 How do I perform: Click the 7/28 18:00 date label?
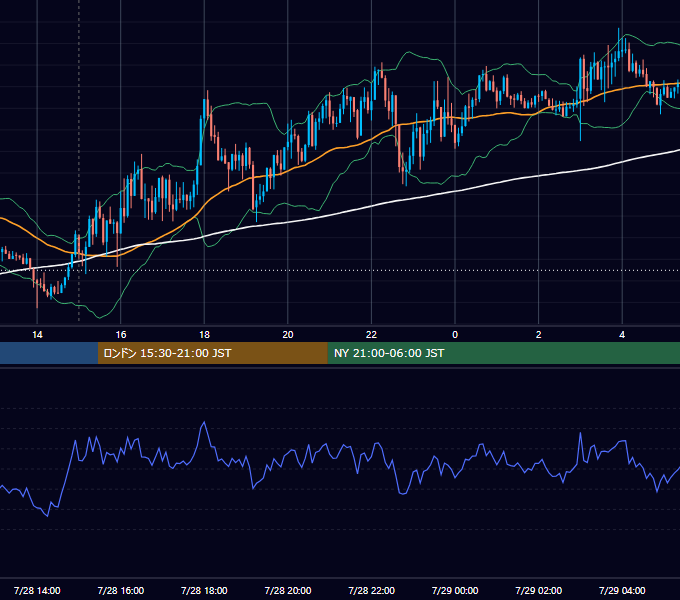(x=204, y=590)
